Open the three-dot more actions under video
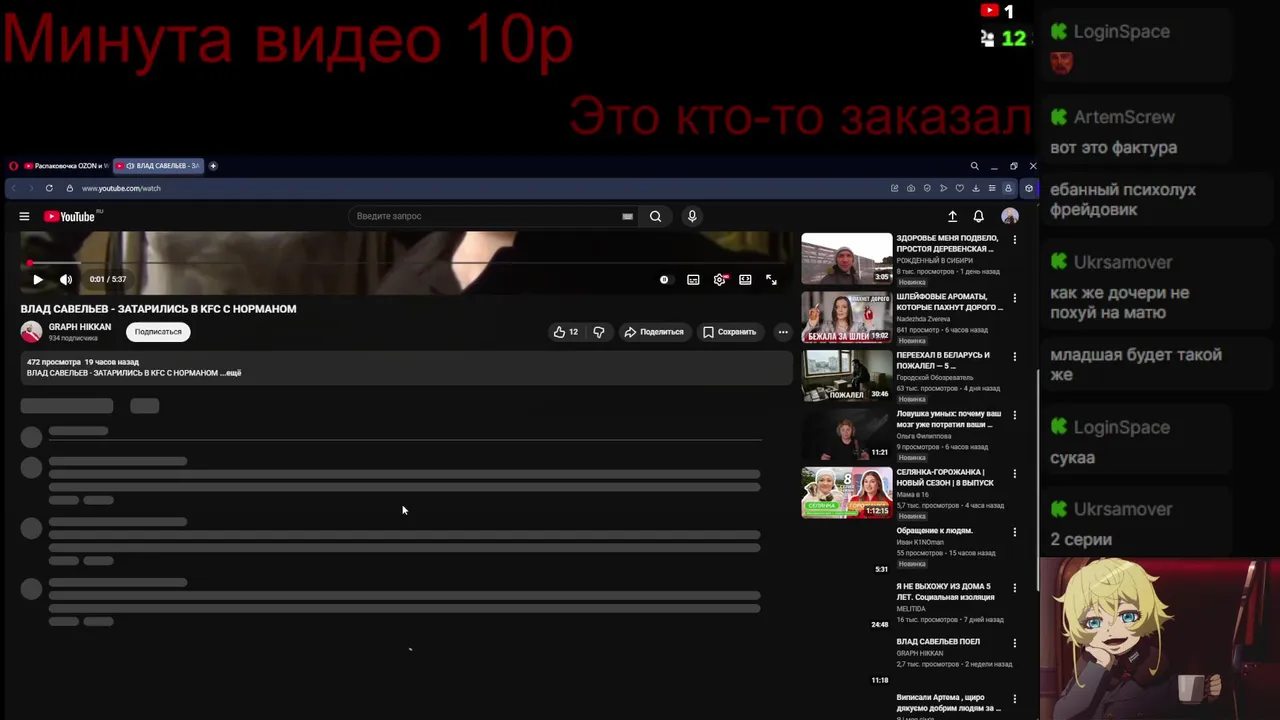 click(x=783, y=332)
